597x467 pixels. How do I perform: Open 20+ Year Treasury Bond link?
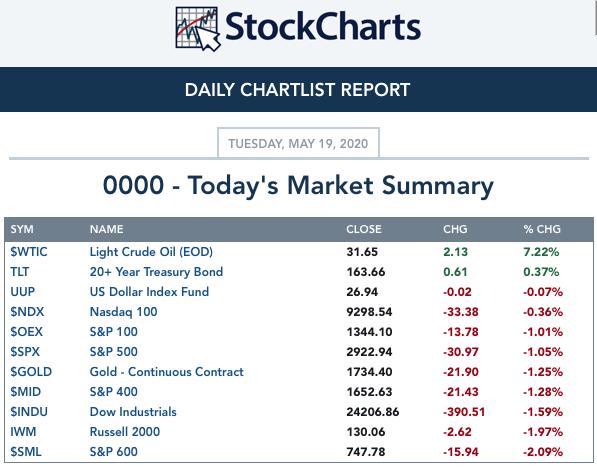[156, 272]
